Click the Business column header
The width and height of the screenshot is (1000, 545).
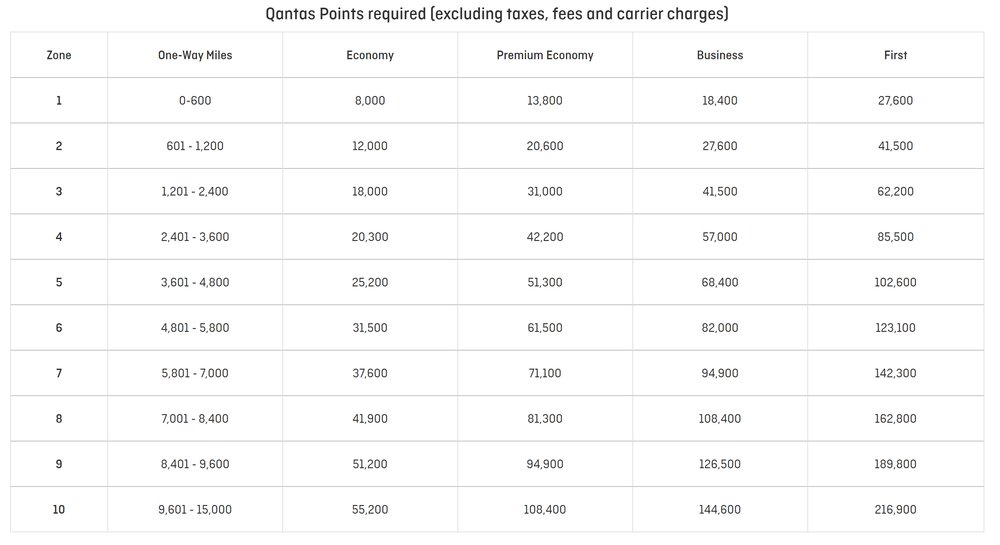[x=720, y=55]
